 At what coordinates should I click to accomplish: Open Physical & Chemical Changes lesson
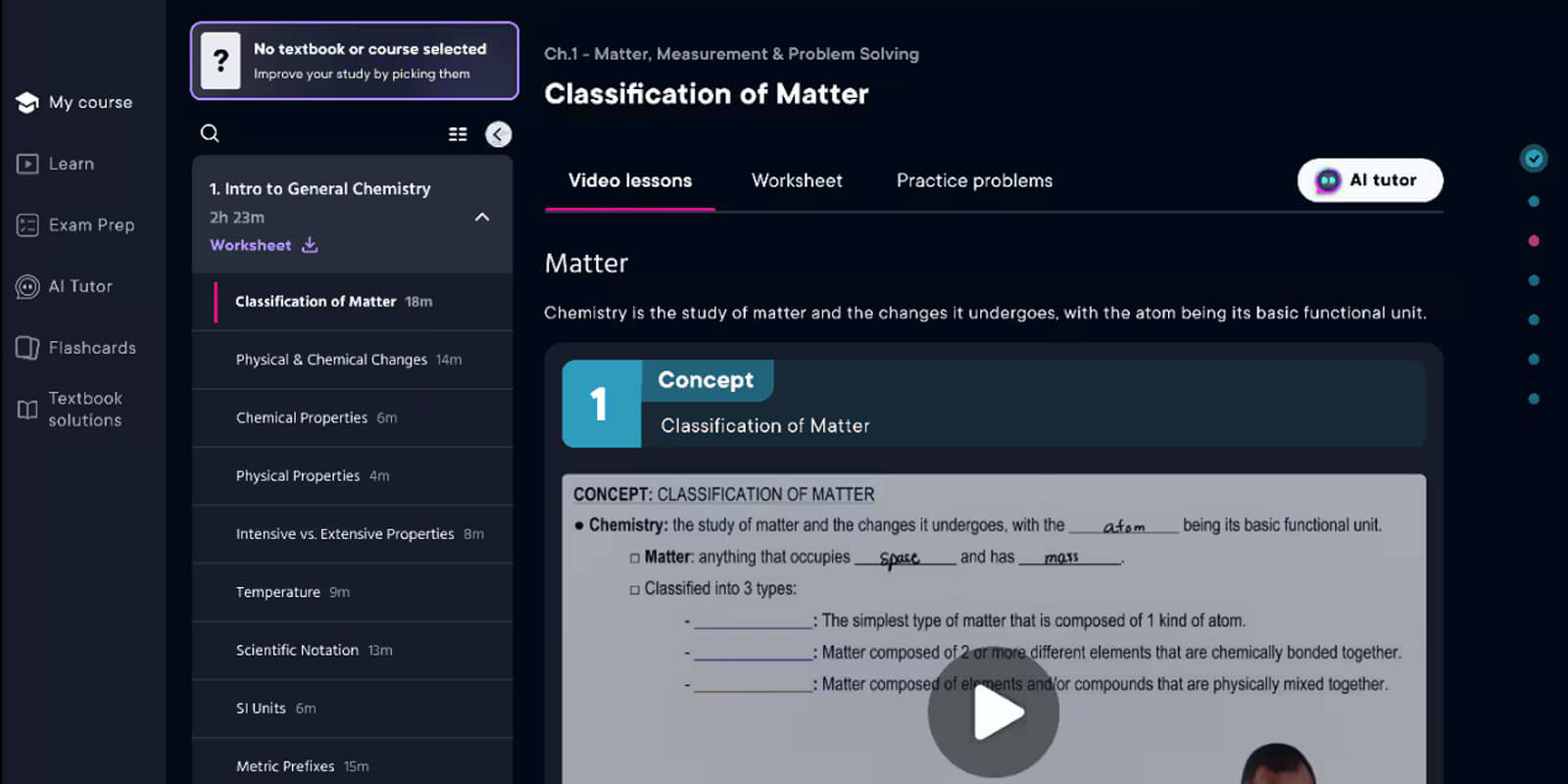(331, 360)
